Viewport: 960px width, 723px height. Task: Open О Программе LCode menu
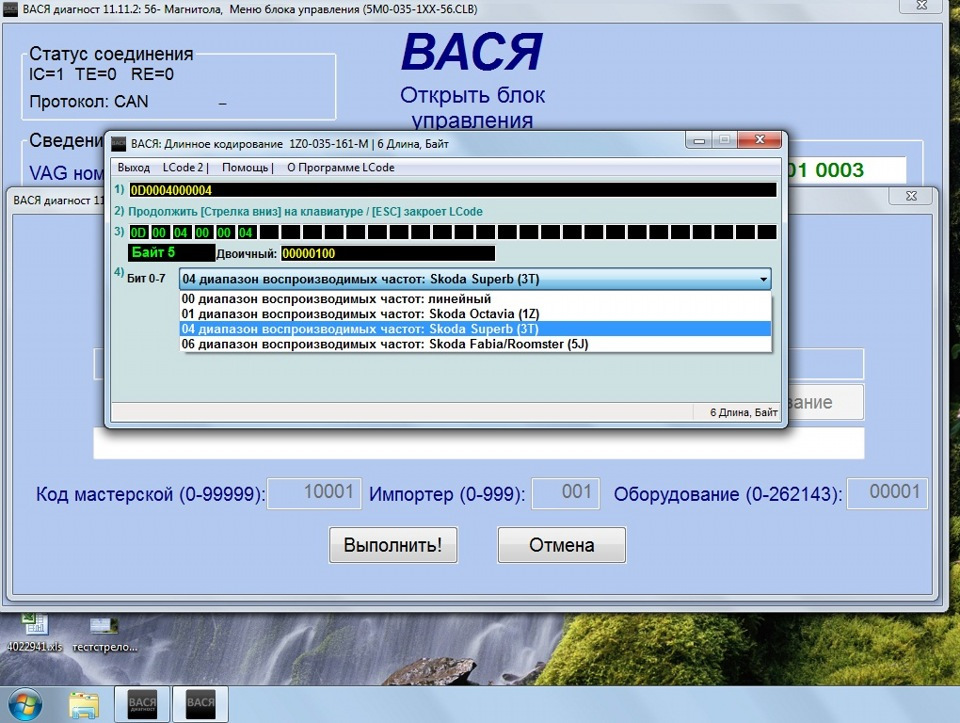(x=341, y=168)
